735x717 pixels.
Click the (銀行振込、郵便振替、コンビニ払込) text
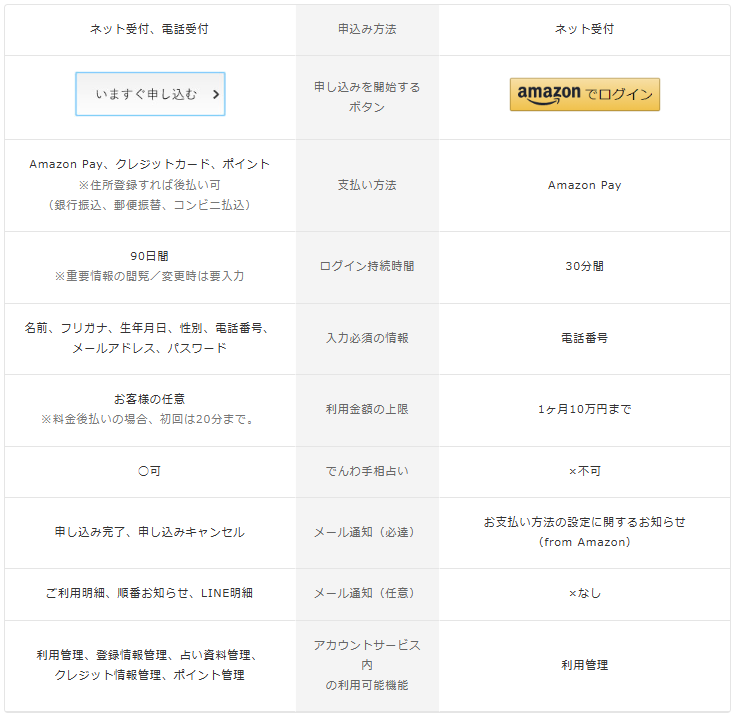[x=149, y=205]
